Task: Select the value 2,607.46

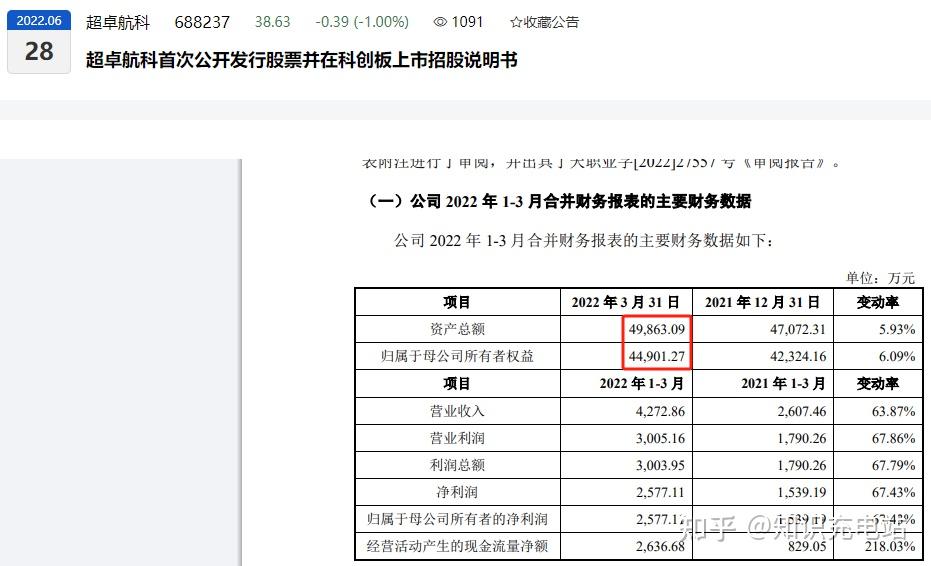Action: (x=802, y=411)
